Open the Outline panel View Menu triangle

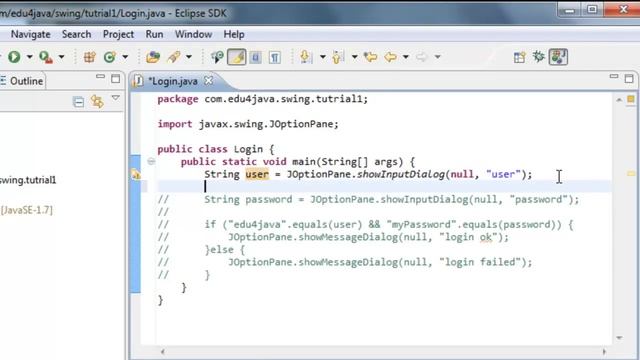pos(116,98)
